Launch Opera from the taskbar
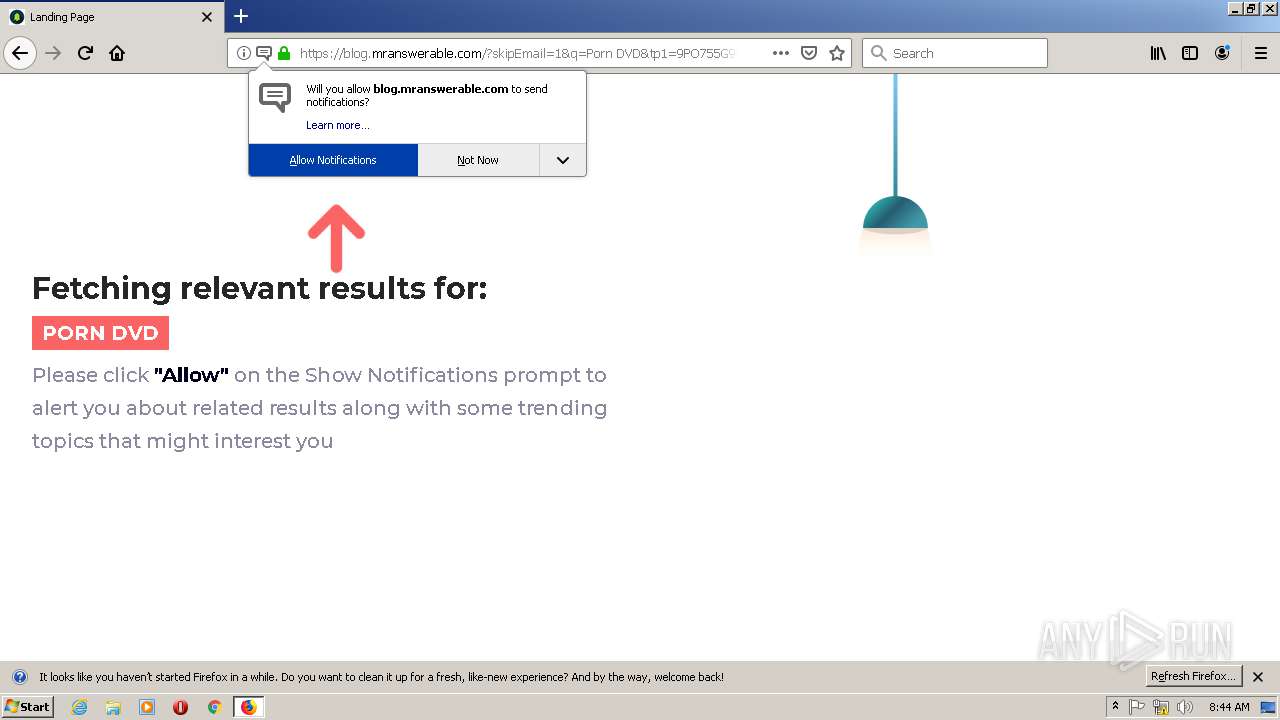 coord(180,707)
